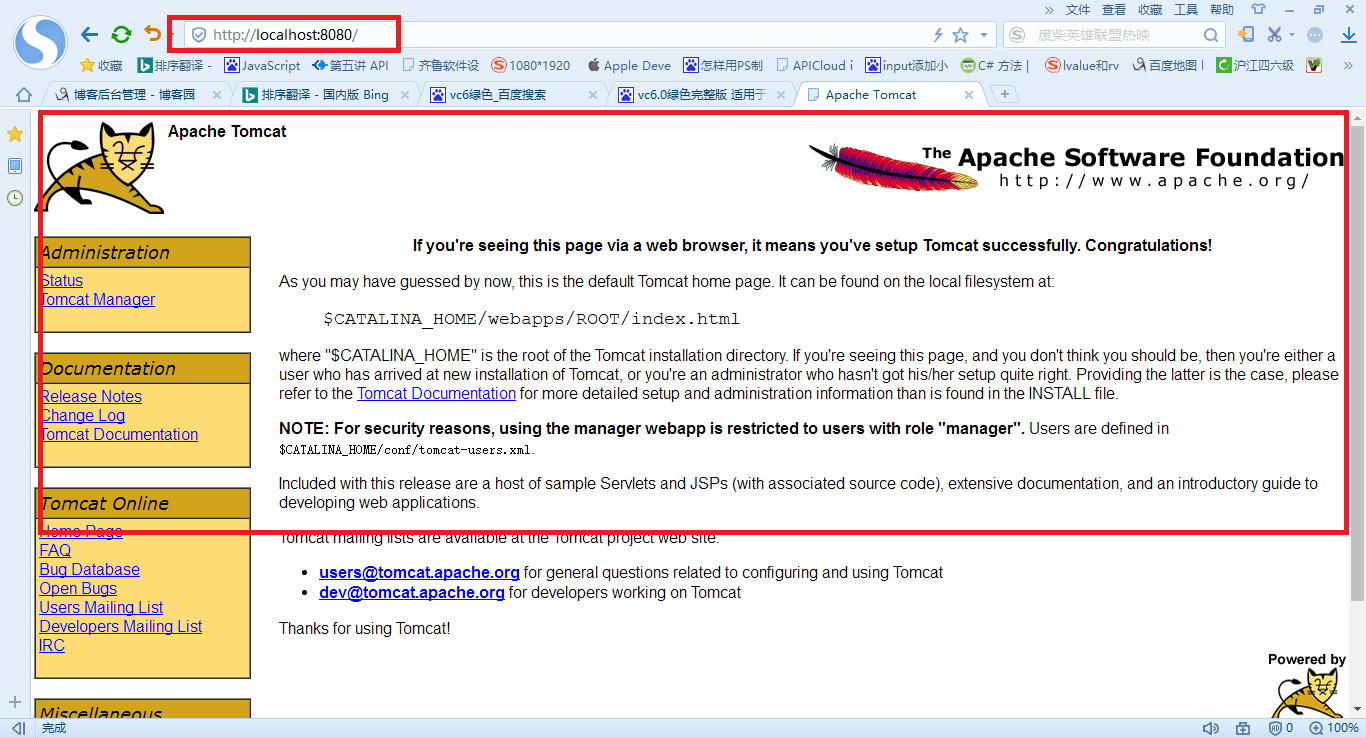1366x738 pixels.
Task: Open the skin shirt icon
Action: (x=1258, y=9)
